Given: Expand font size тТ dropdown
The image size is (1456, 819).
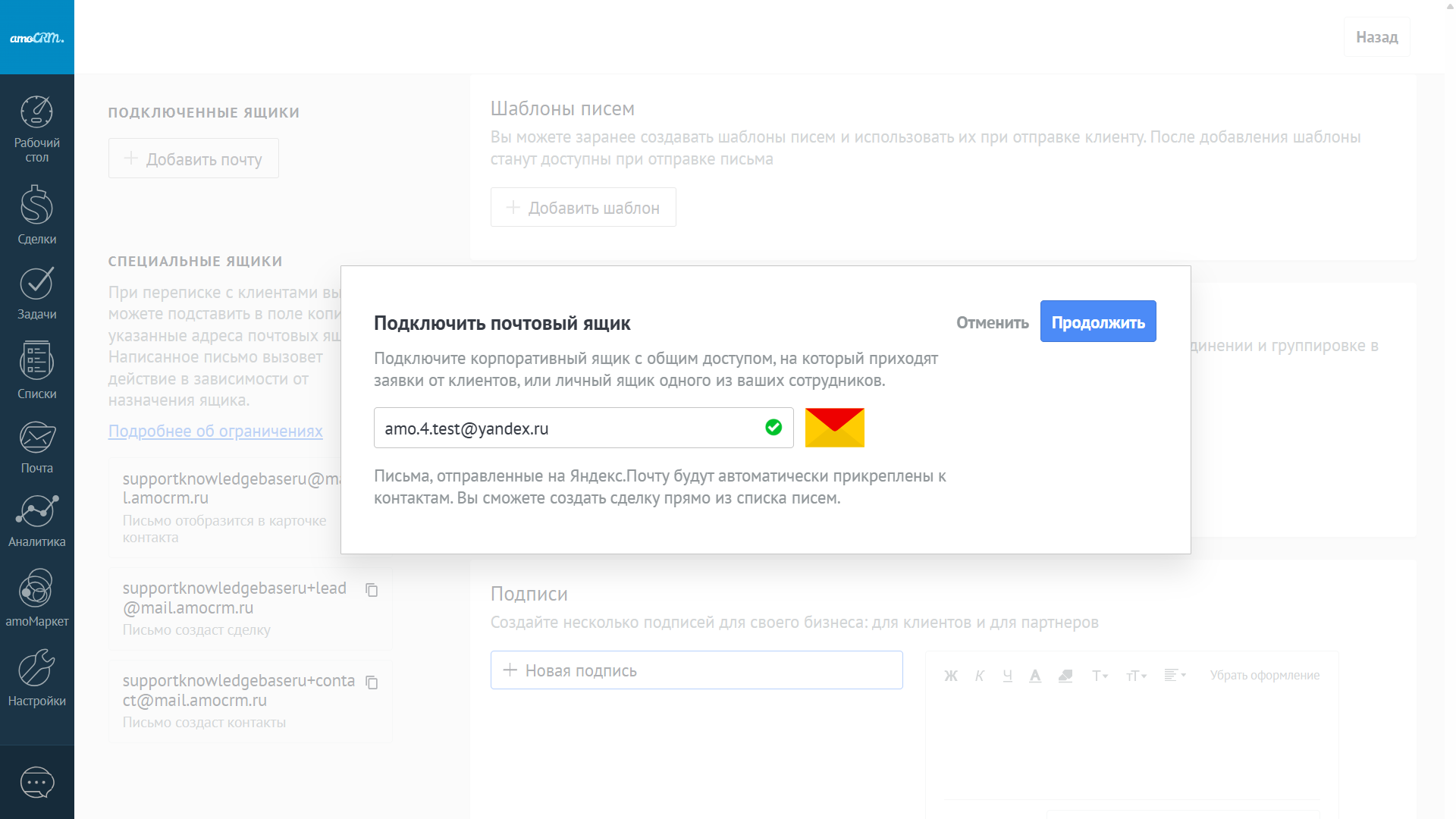Looking at the screenshot, I should [x=1136, y=676].
